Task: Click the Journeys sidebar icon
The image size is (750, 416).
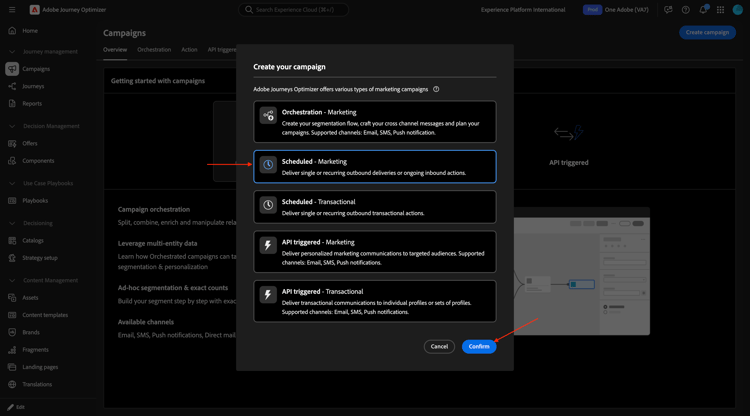Action: coord(12,86)
